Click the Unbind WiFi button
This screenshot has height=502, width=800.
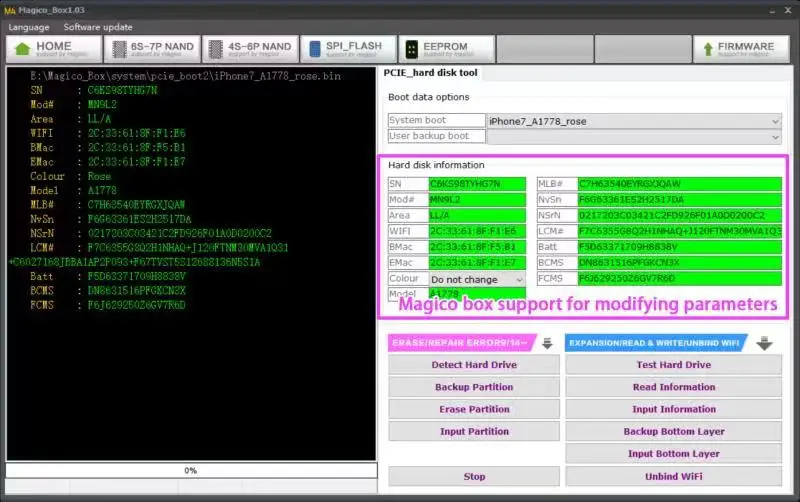[673, 476]
